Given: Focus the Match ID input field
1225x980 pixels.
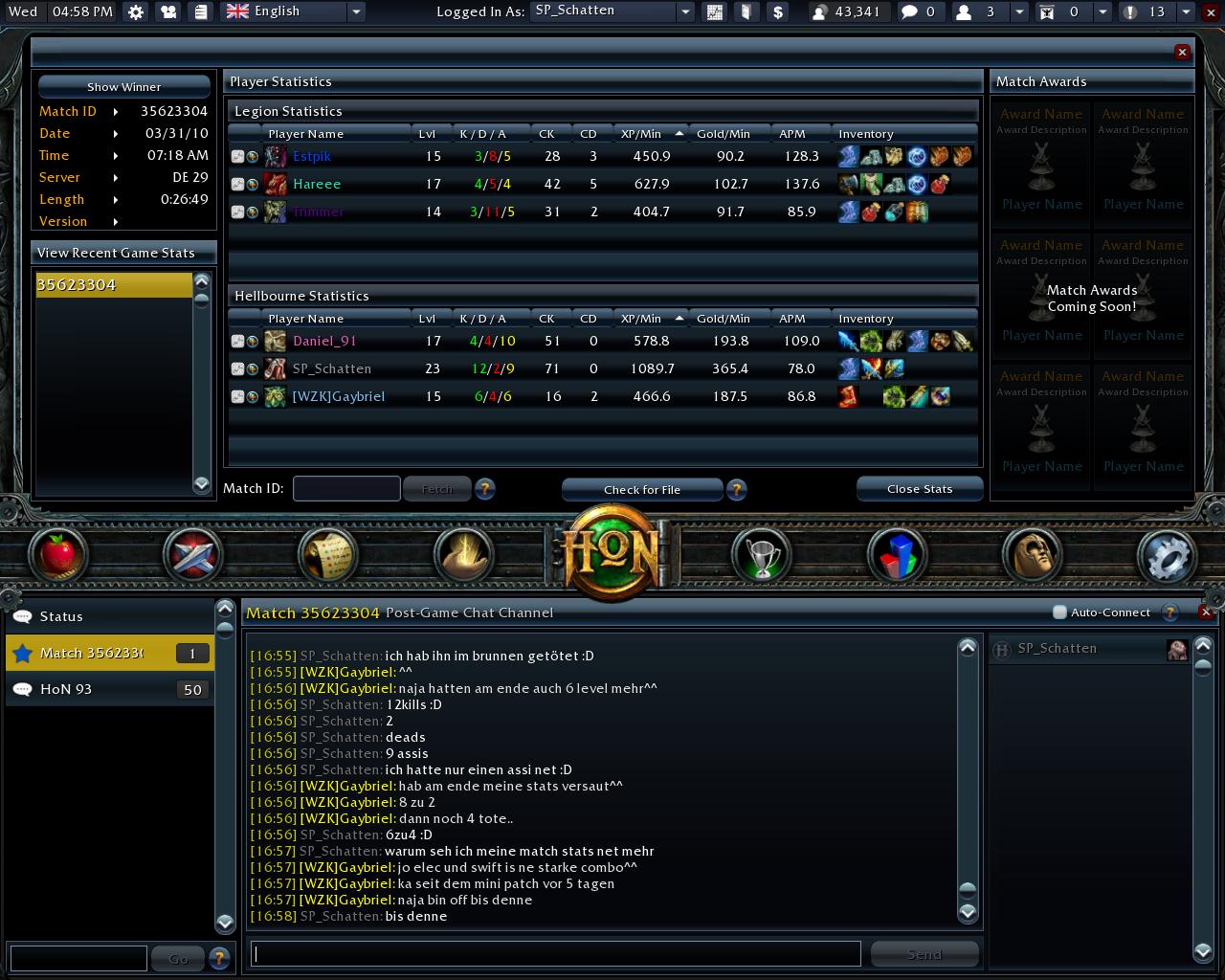Looking at the screenshot, I should pos(346,488).
